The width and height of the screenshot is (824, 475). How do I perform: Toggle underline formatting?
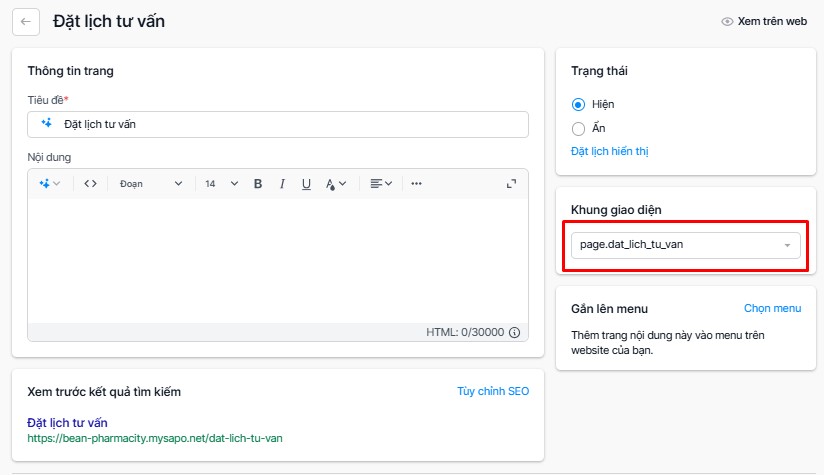click(306, 183)
